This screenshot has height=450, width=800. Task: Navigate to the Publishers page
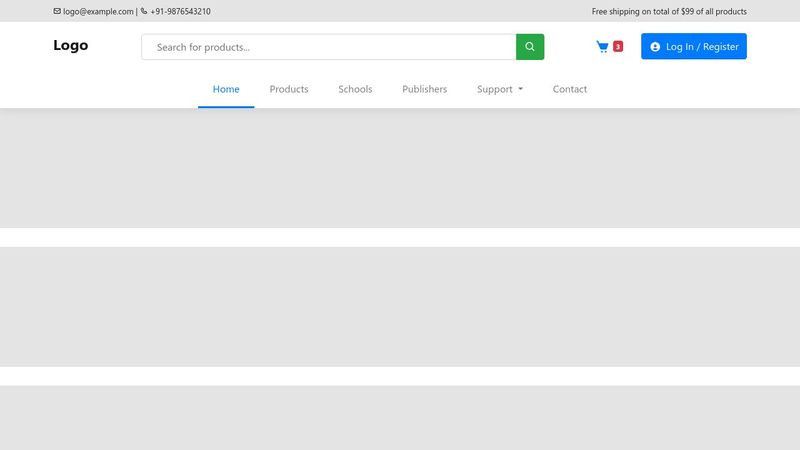[x=424, y=89]
